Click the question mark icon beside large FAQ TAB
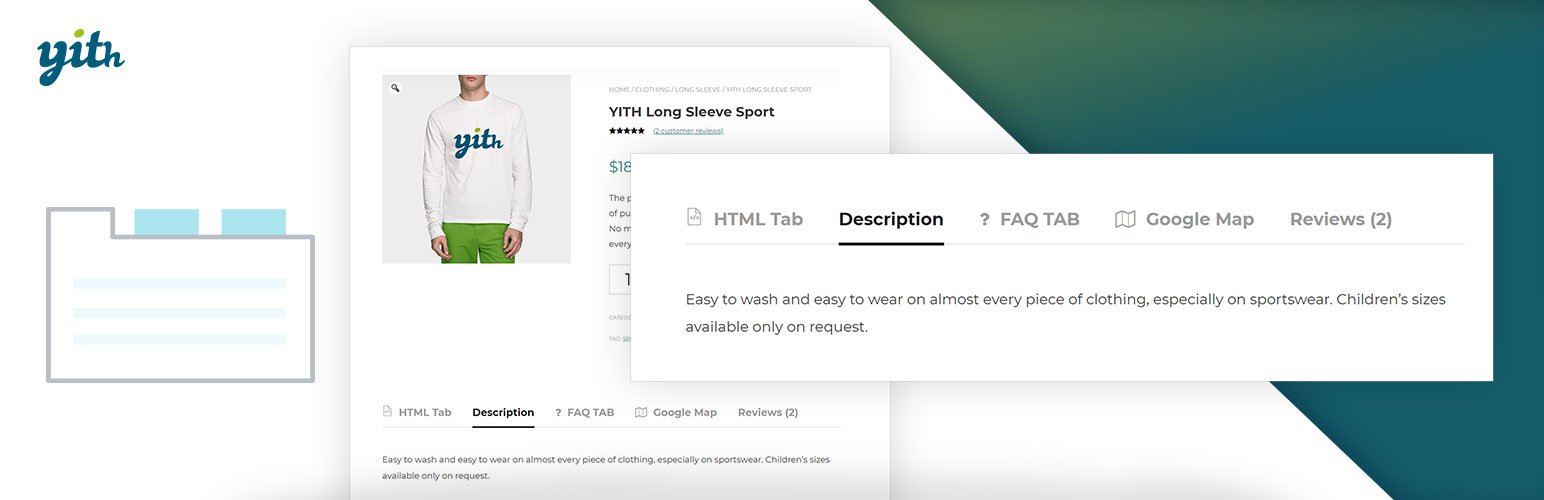The height and width of the screenshot is (500, 1544). click(x=984, y=220)
